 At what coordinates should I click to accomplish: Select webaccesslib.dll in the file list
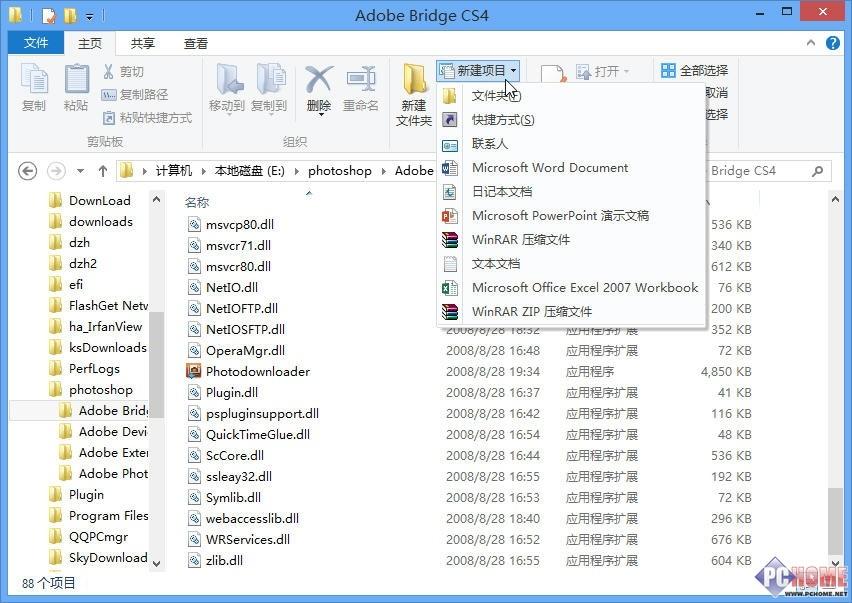click(243, 519)
